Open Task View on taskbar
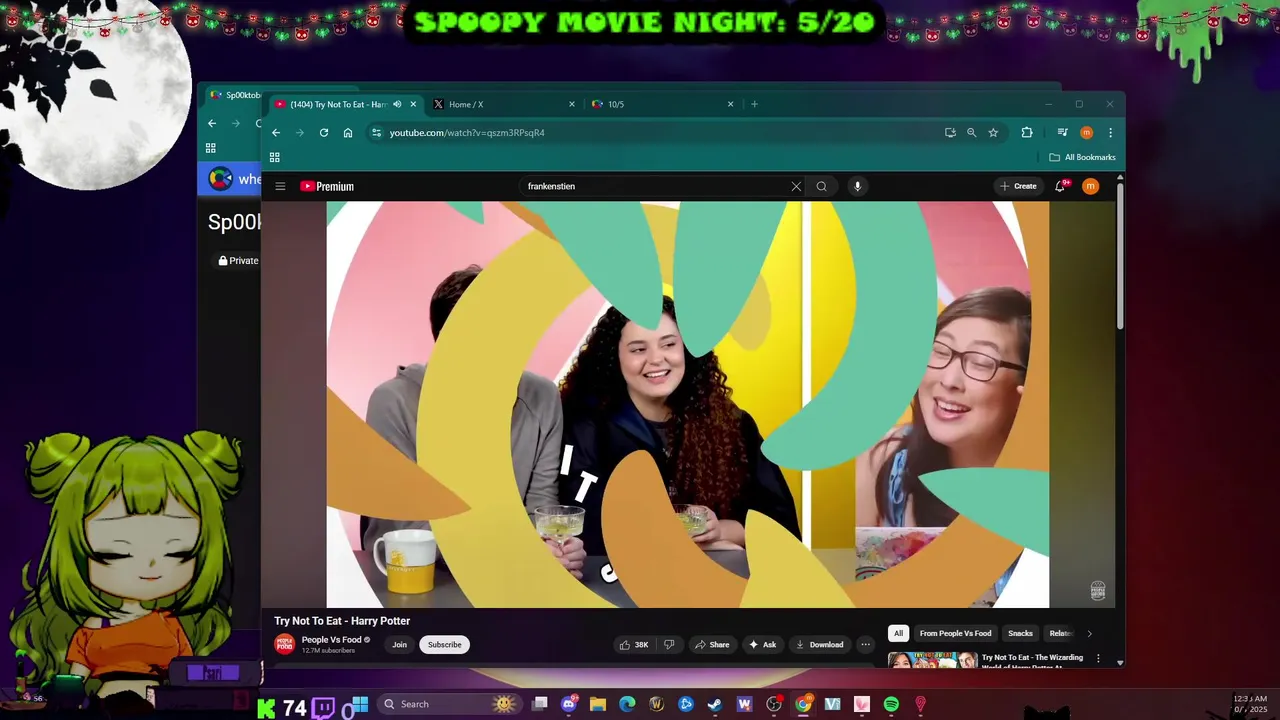The image size is (1280, 720). click(540, 704)
